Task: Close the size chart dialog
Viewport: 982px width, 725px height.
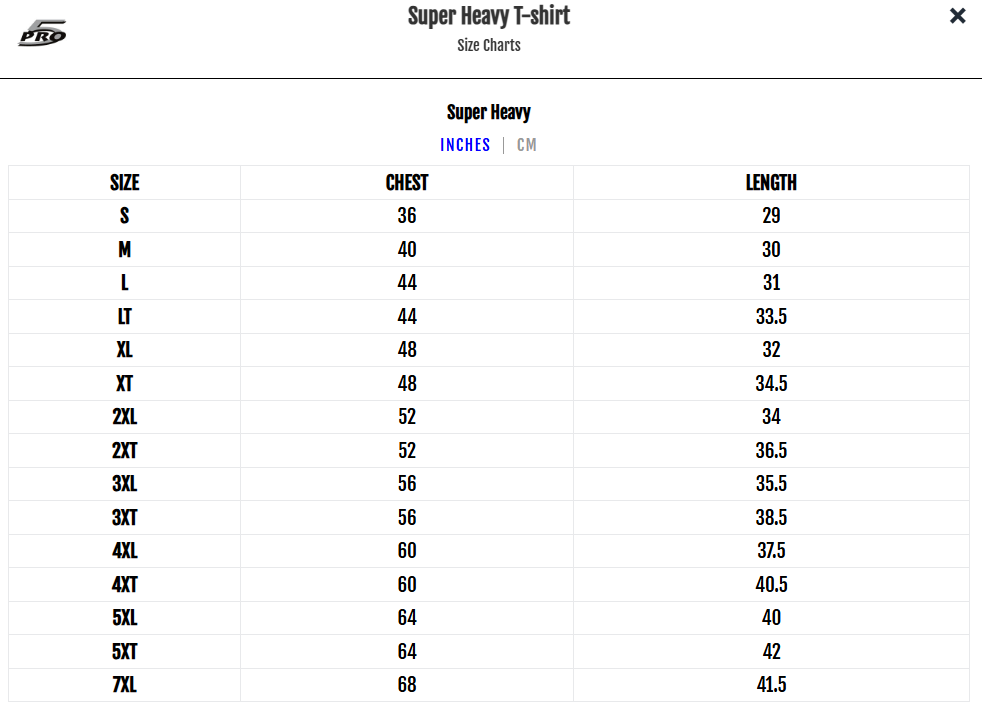Action: (x=957, y=16)
